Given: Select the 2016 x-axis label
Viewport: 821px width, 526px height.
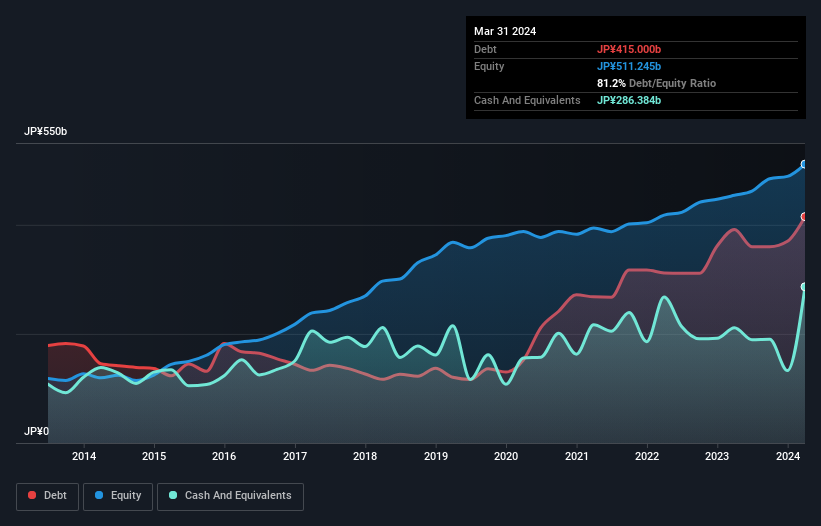Looking at the screenshot, I should (225, 457).
